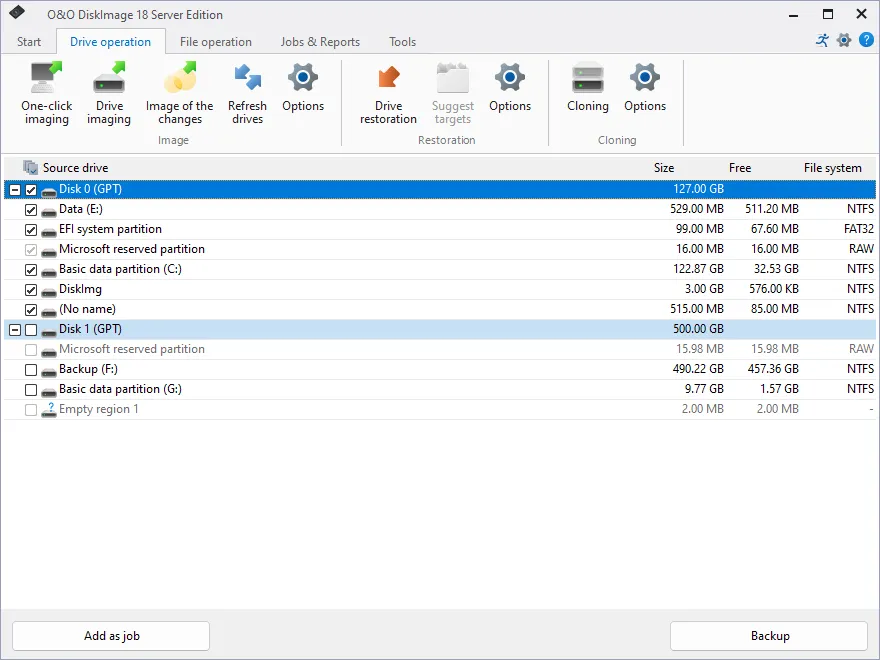
Task: Uncheck Disk 0 (GPT) checkbox
Action: [x=31, y=190]
